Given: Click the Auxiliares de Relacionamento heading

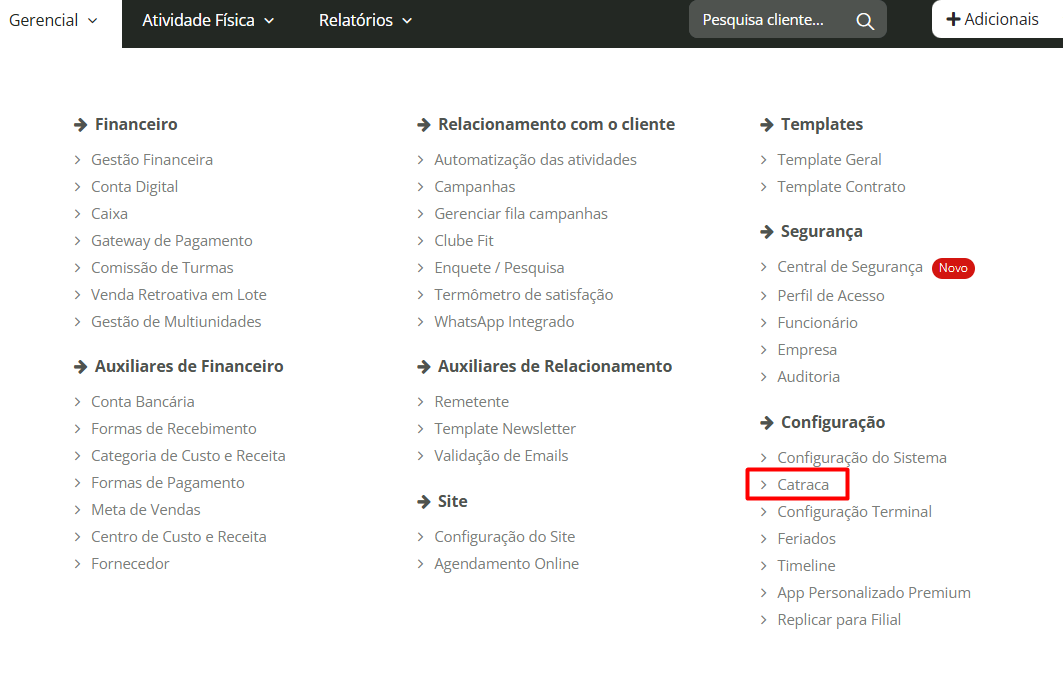Looking at the screenshot, I should point(555,367).
